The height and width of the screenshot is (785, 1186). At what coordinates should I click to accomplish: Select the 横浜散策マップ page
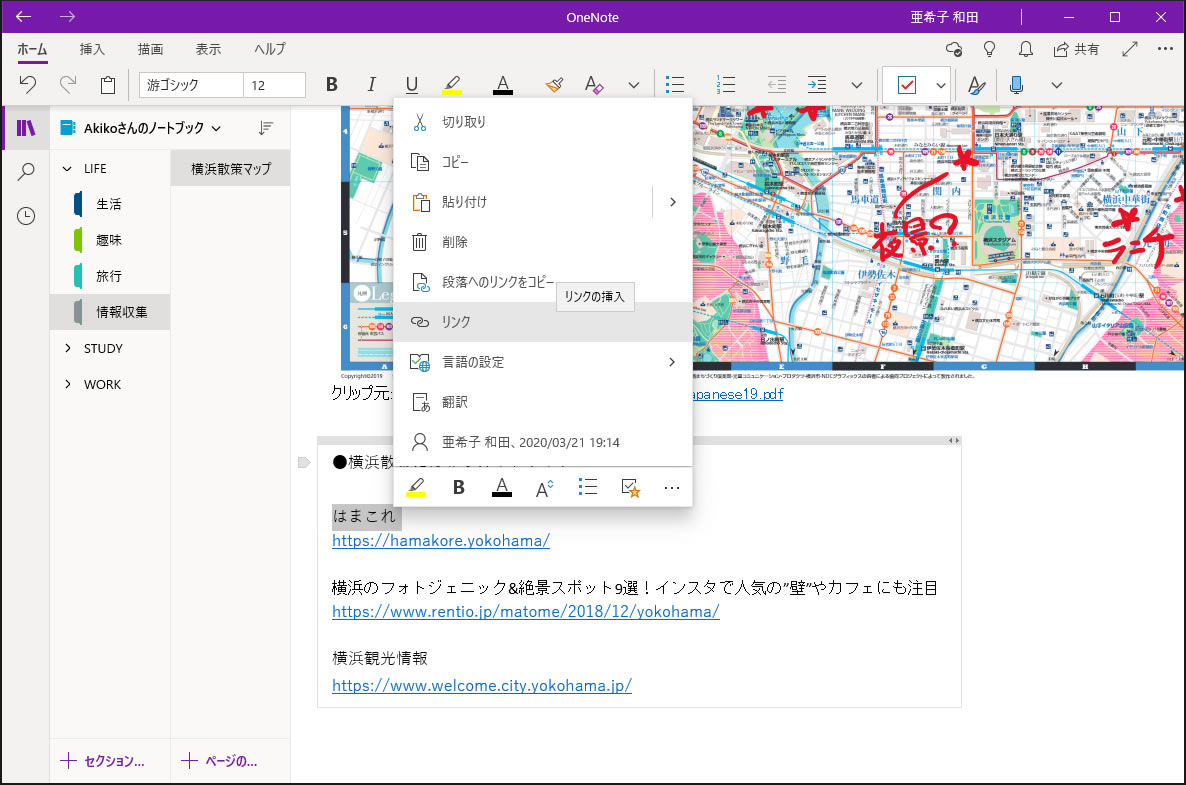point(231,168)
